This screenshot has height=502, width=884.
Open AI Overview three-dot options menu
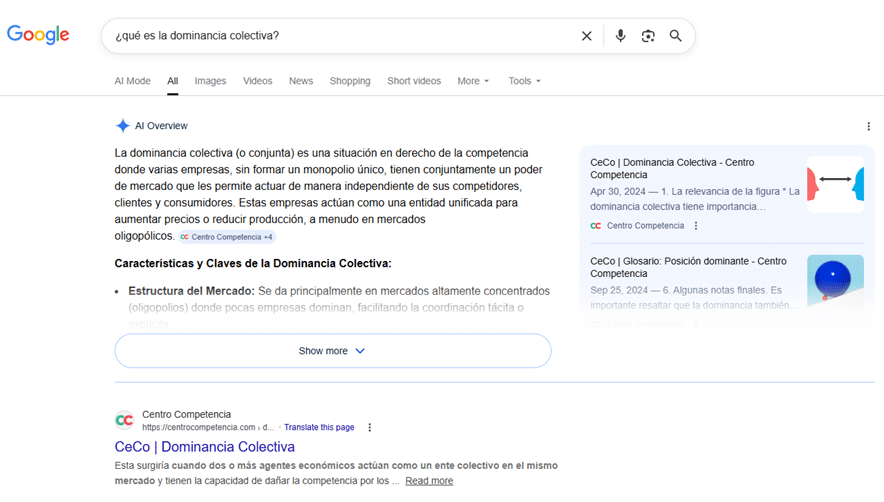[868, 126]
